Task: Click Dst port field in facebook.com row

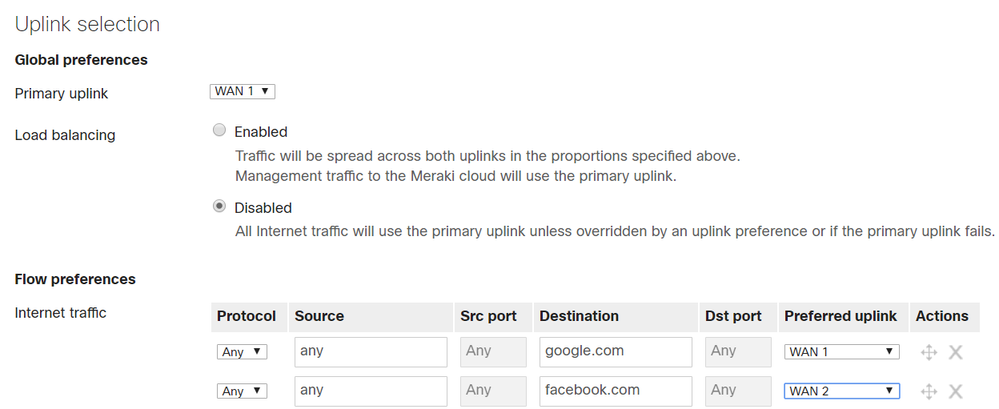Action: click(x=738, y=391)
